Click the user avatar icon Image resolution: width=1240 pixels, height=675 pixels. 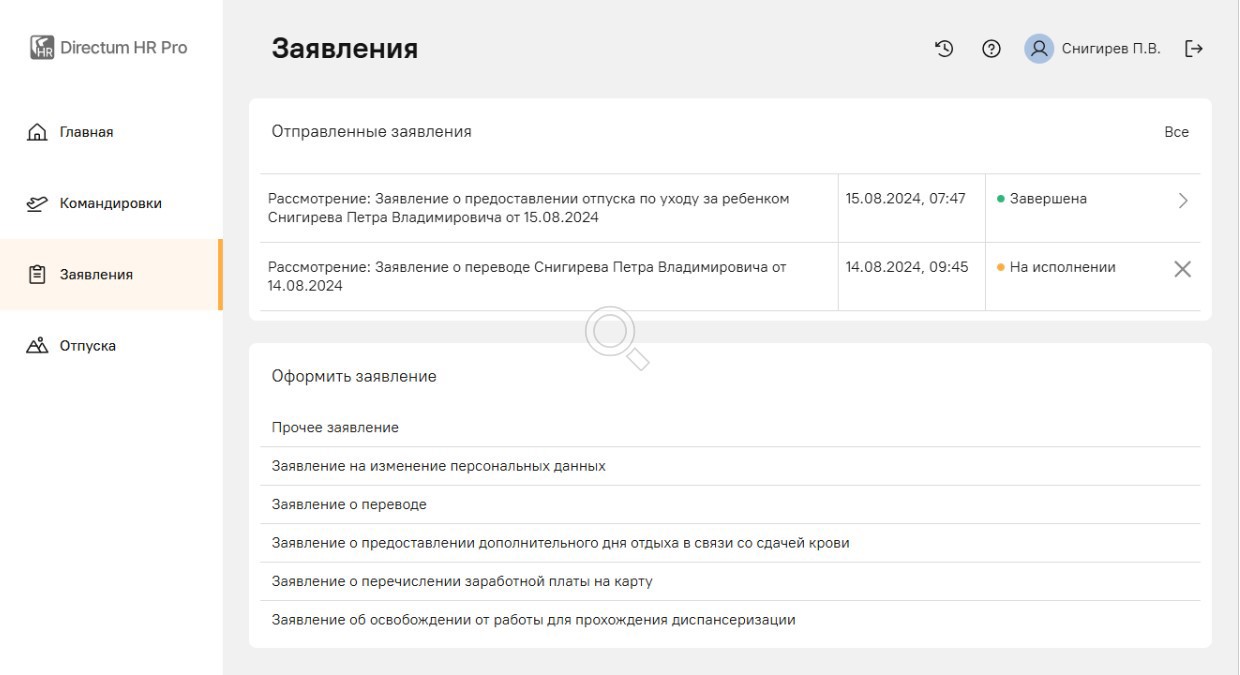click(1039, 49)
